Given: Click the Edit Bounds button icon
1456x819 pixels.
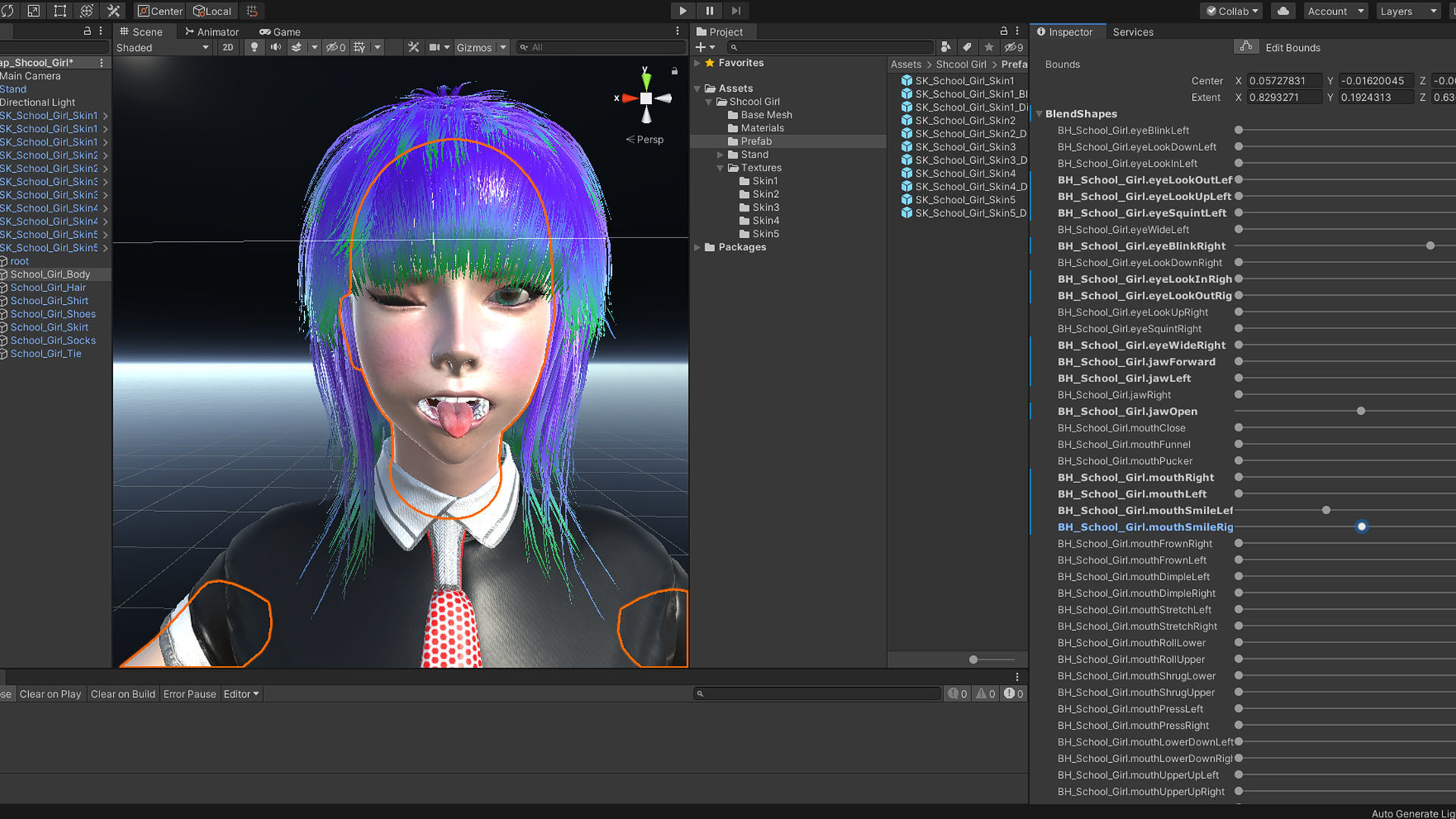Looking at the screenshot, I should [x=1245, y=47].
